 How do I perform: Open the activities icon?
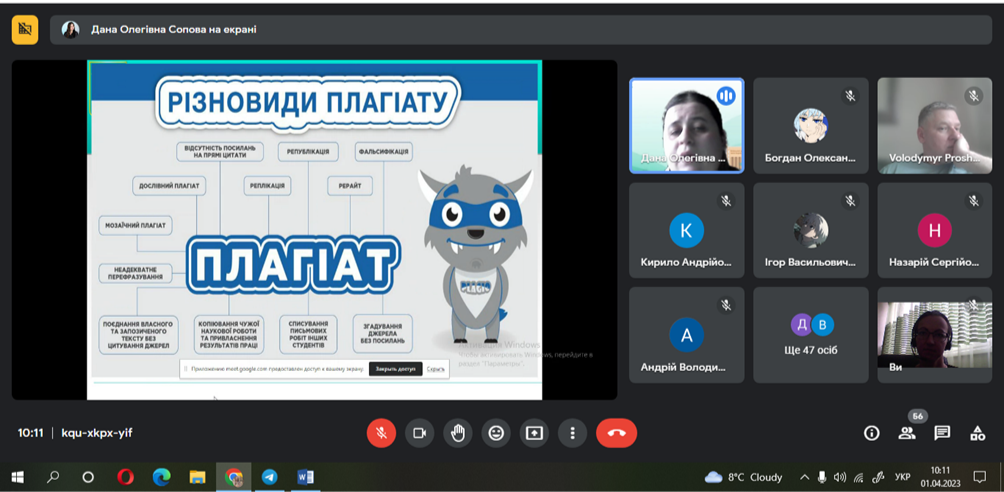tap(977, 433)
